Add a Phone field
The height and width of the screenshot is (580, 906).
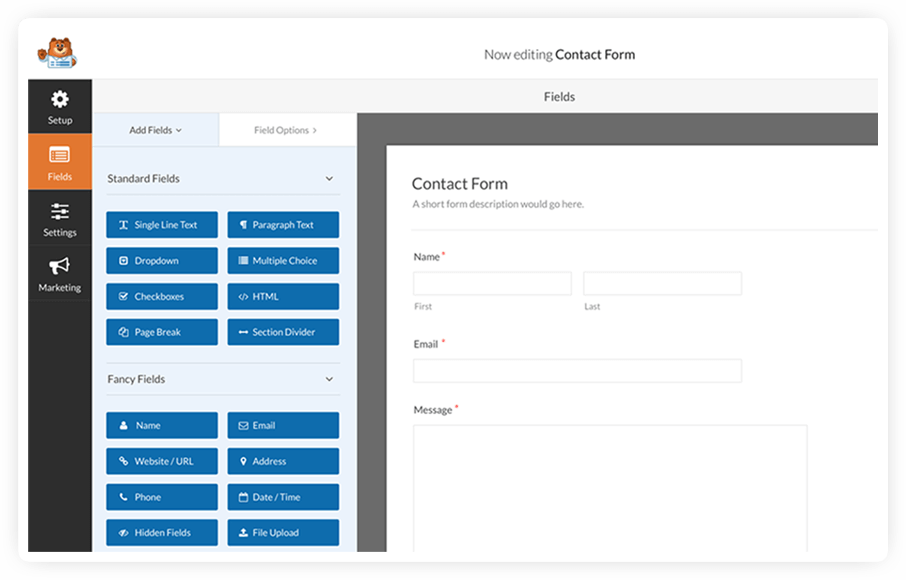(161, 497)
